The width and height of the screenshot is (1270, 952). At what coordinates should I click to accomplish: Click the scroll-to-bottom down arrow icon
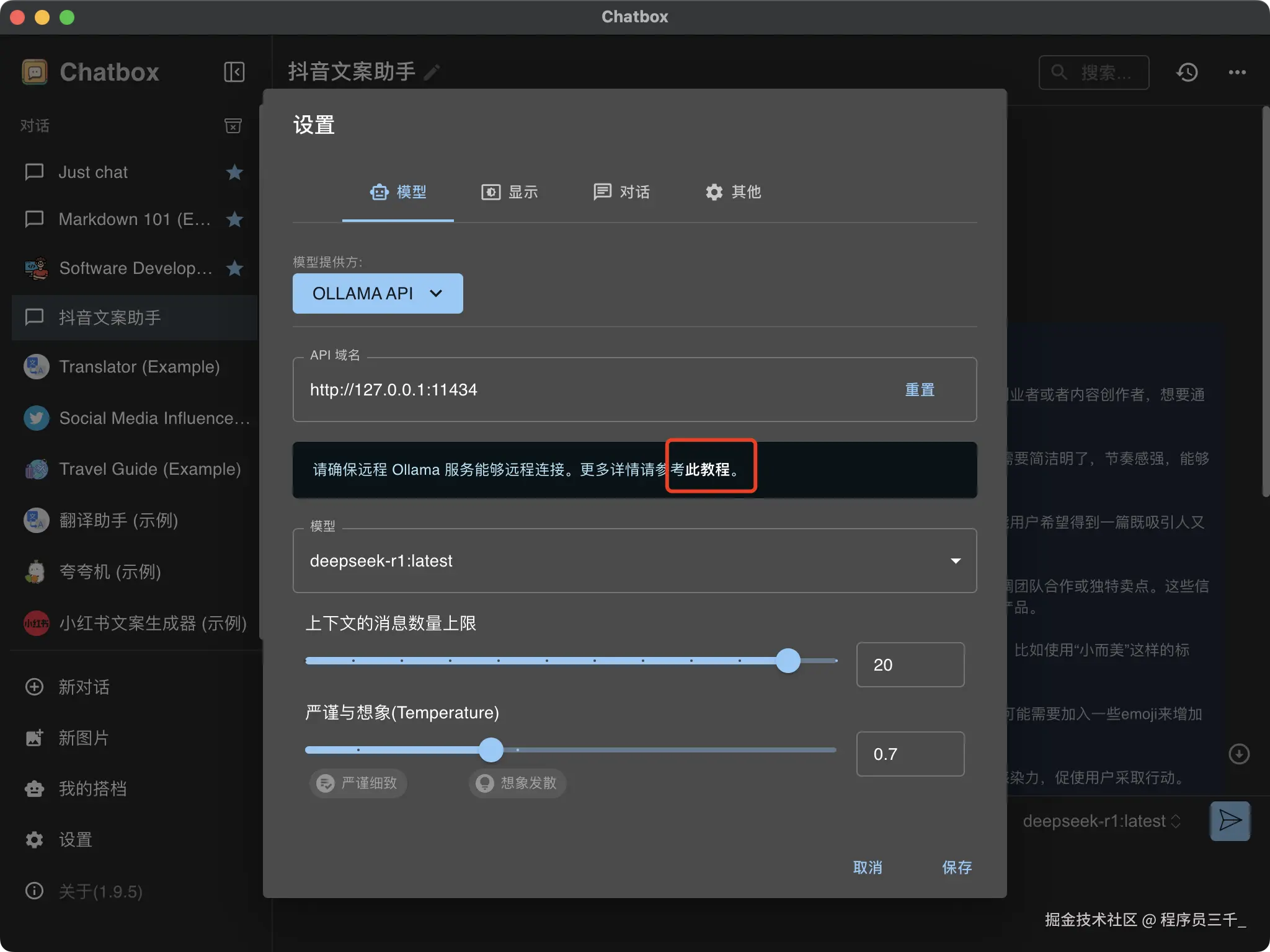click(x=1238, y=754)
